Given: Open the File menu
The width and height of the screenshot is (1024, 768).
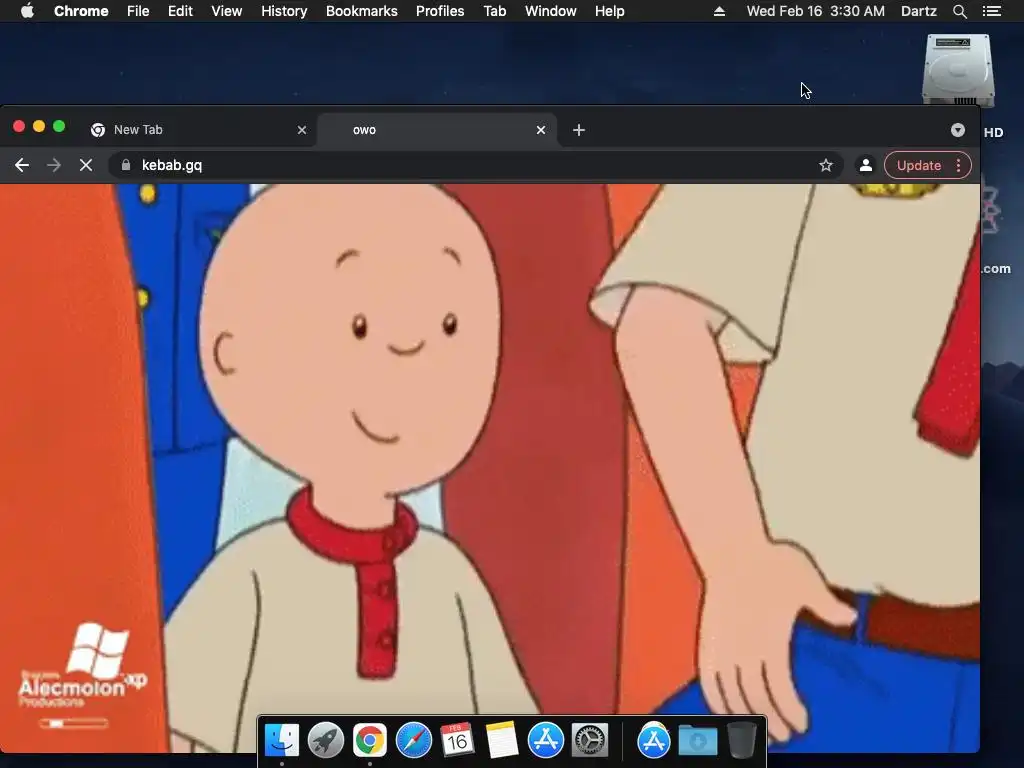Looking at the screenshot, I should coord(138,11).
